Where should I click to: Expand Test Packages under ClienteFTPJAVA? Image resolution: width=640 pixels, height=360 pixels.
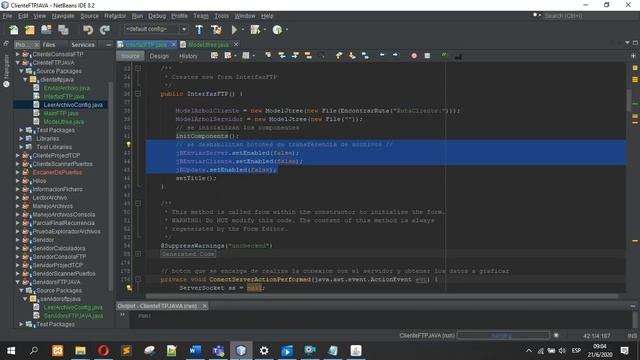point(21,130)
